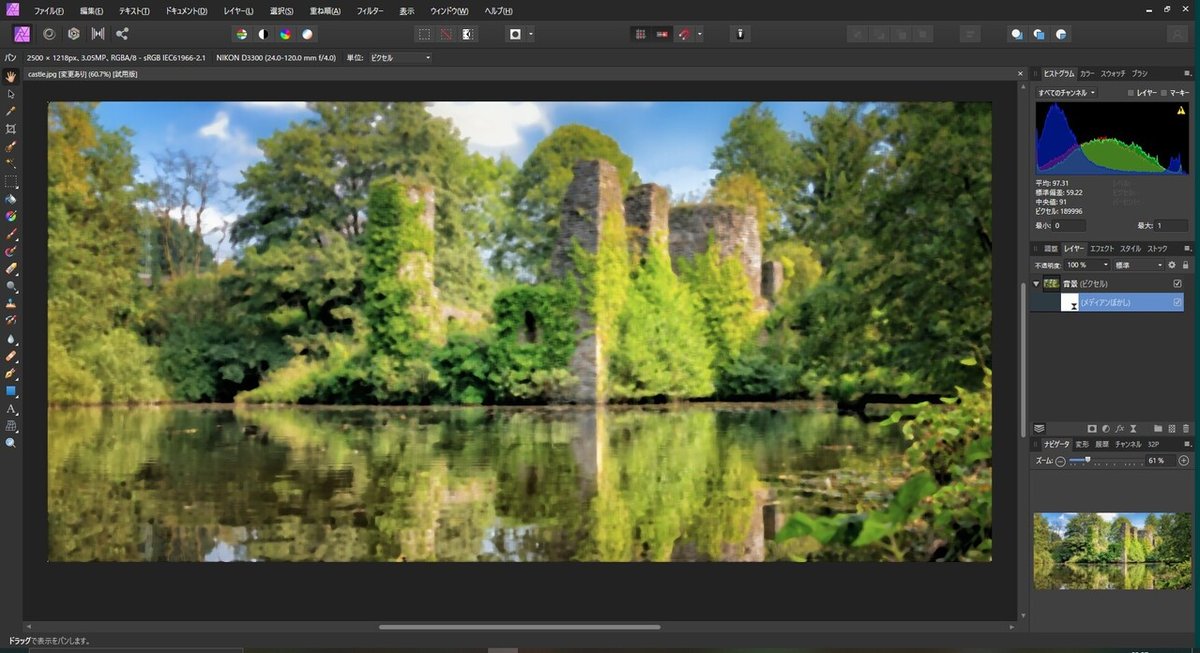This screenshot has width=1200, height=653.
Task: Delete the selected layer with trash icon
Action: coord(1186,428)
